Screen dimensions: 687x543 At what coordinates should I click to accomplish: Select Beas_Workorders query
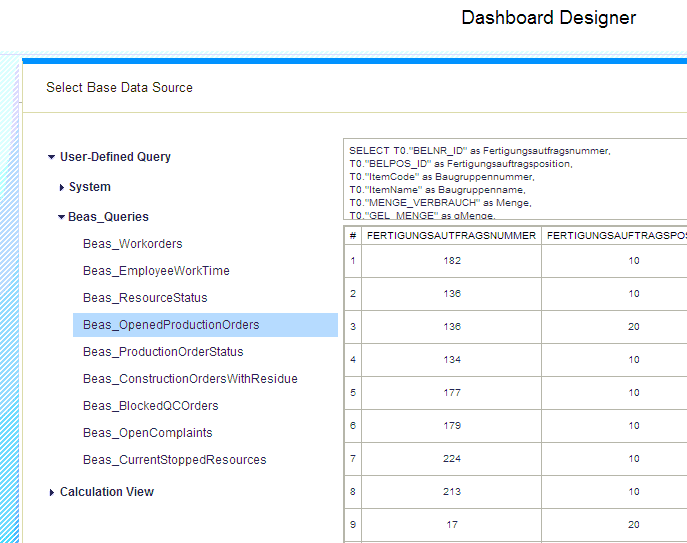pyautogui.click(x=132, y=244)
